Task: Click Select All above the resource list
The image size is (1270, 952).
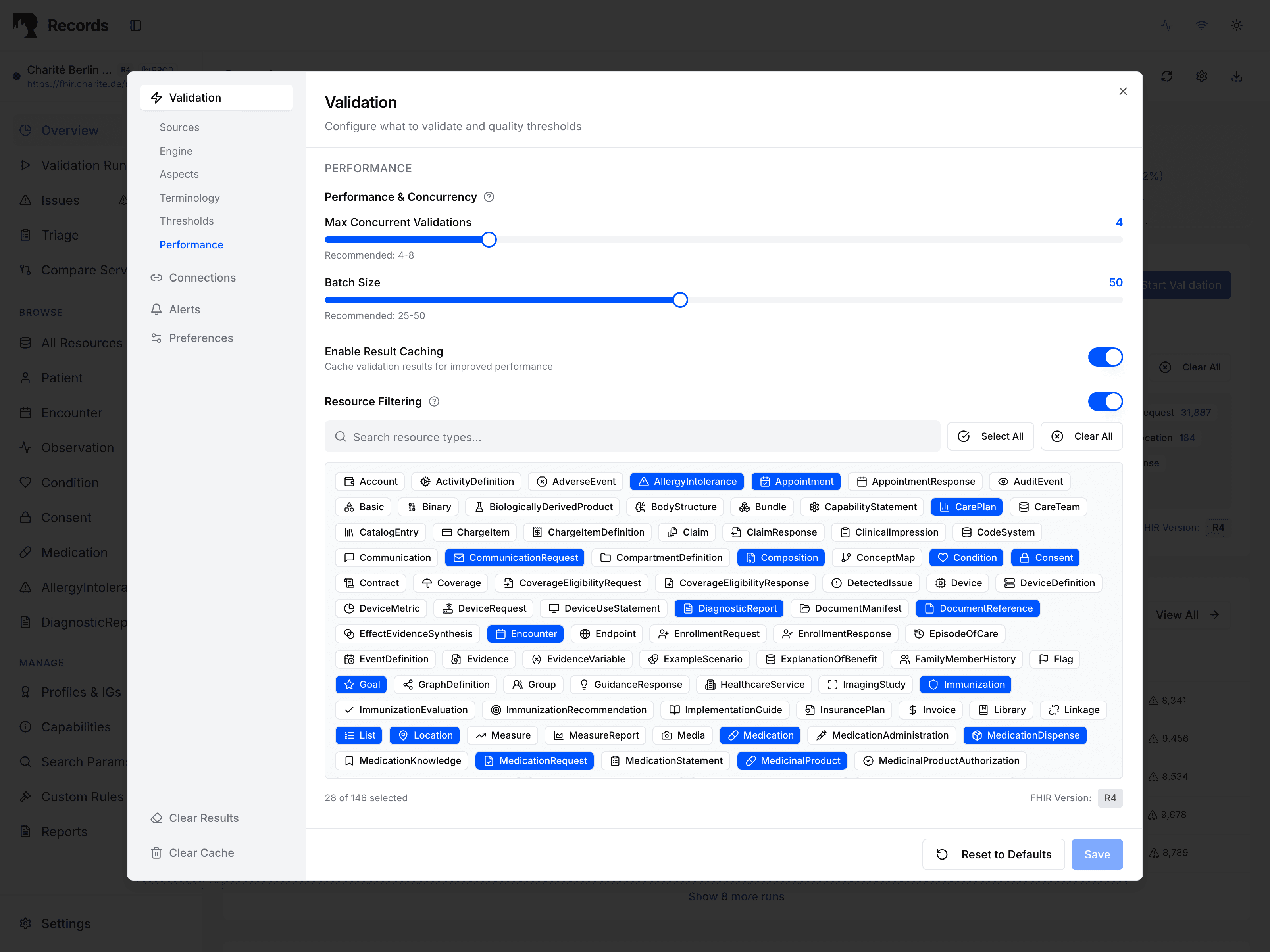Action: 990,436
